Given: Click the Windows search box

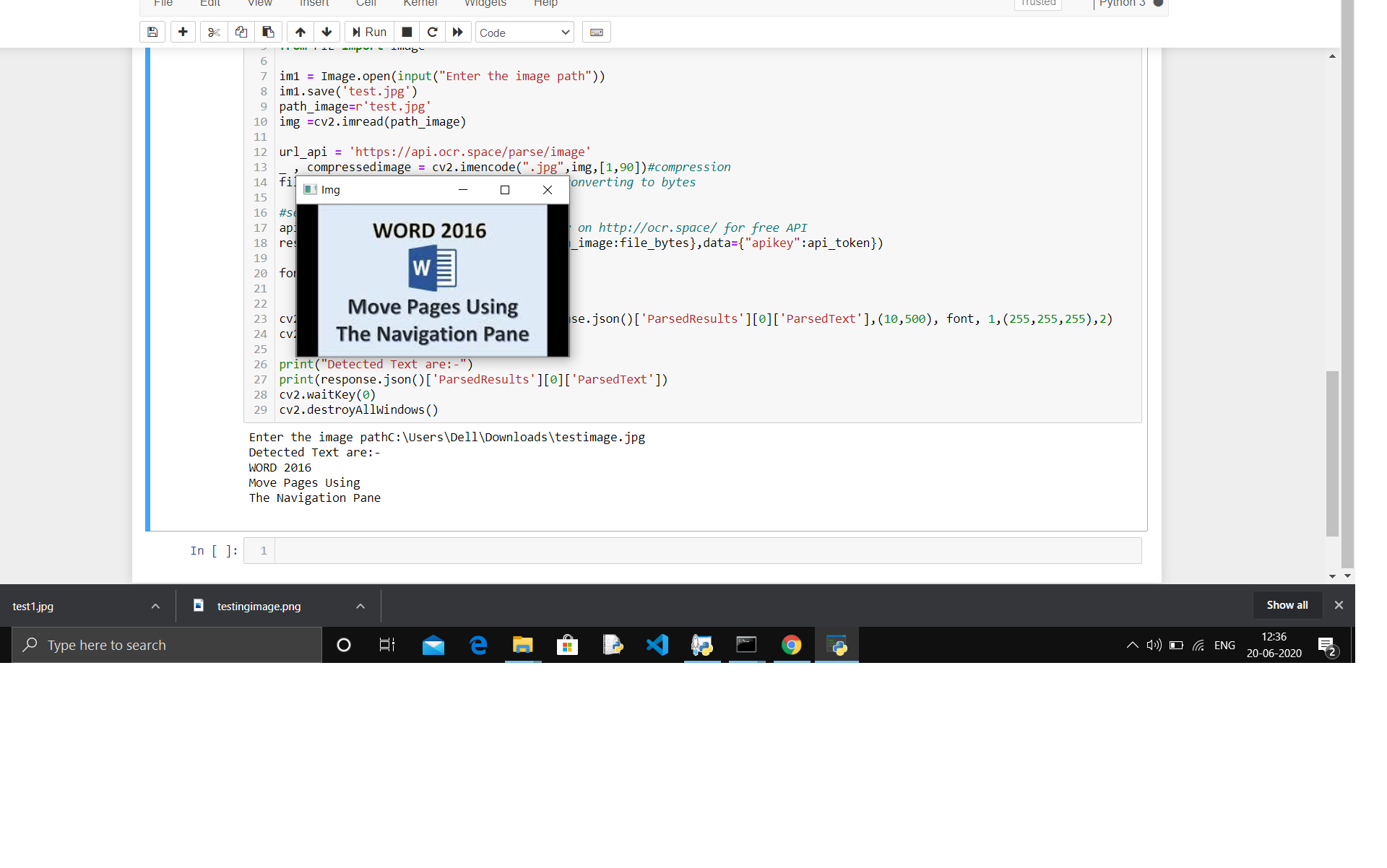Looking at the screenshot, I should pyautogui.click(x=166, y=645).
